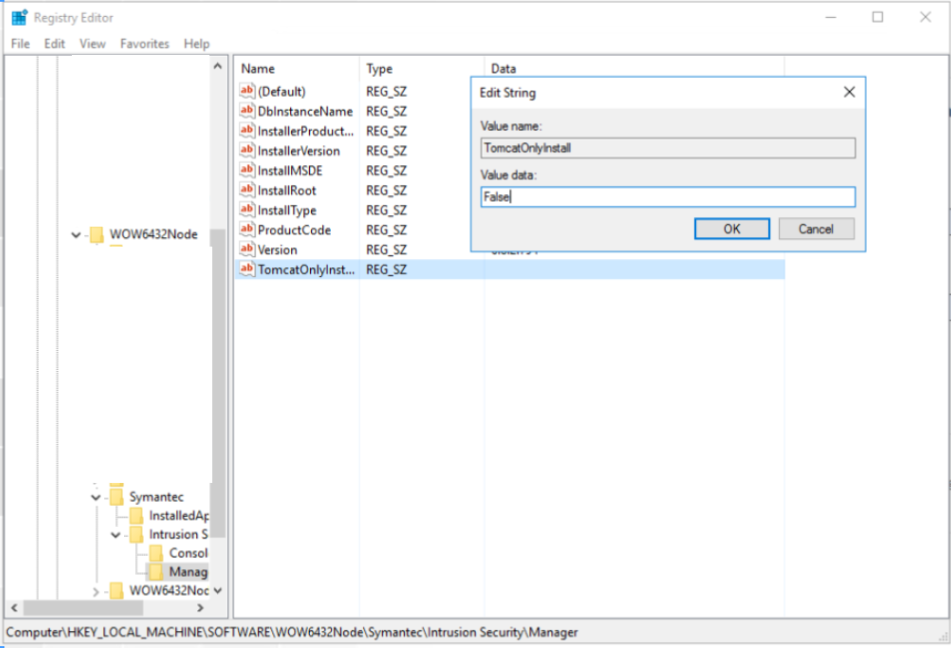This screenshot has height=648, width=951.
Task: Maximize the Registry Editor window
Action: (878, 17)
